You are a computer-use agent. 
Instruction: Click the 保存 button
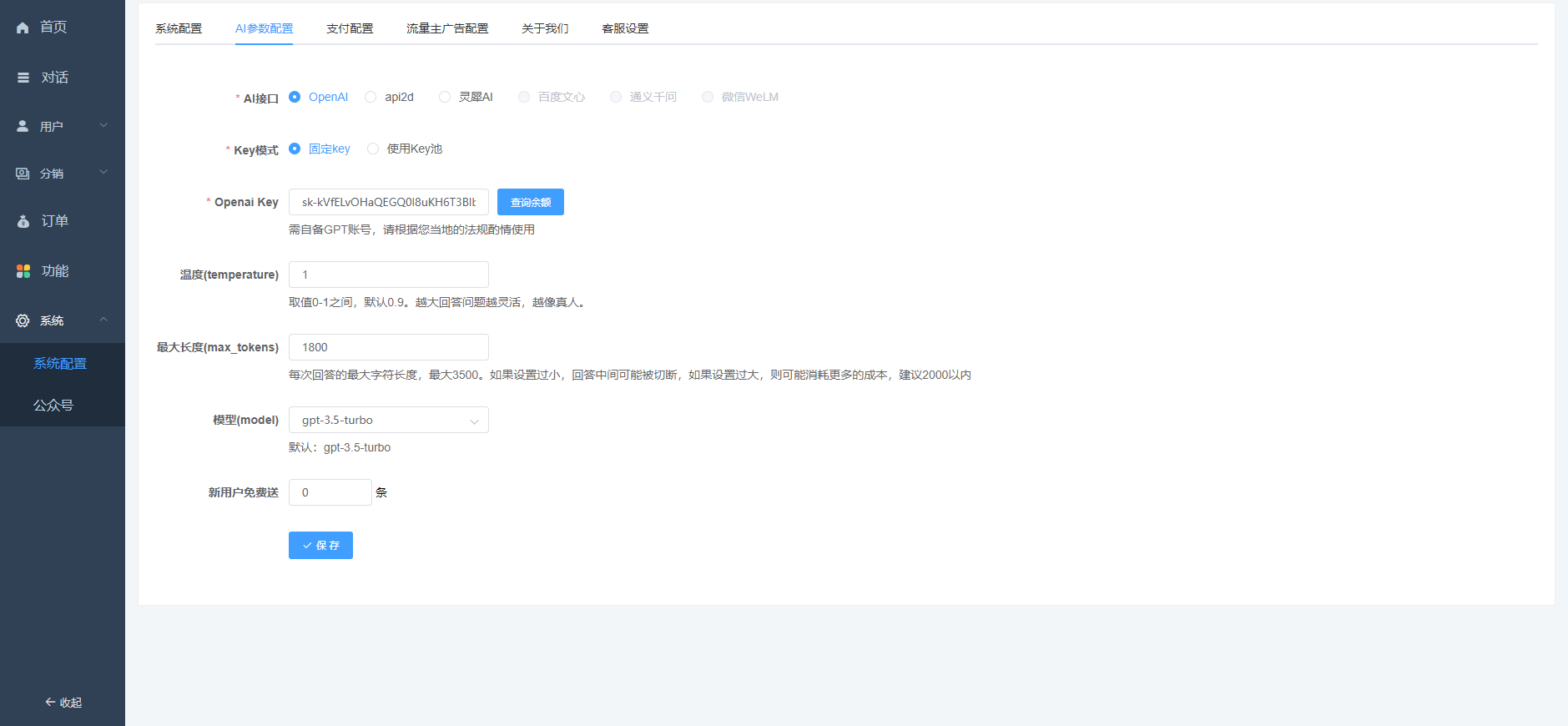(x=320, y=545)
